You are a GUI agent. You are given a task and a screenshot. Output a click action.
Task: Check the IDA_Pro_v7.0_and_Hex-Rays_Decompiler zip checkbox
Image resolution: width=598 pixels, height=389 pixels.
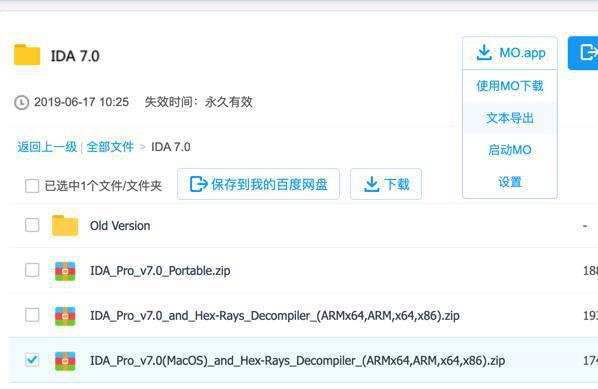pyautogui.click(x=32, y=315)
